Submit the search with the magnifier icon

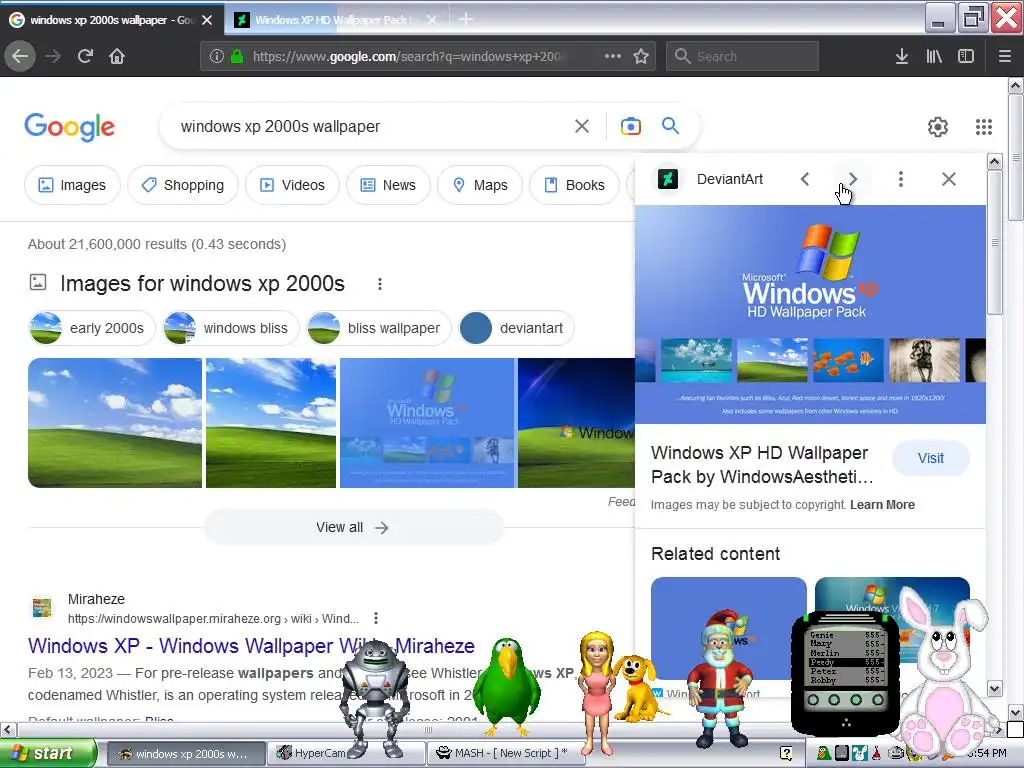(671, 125)
